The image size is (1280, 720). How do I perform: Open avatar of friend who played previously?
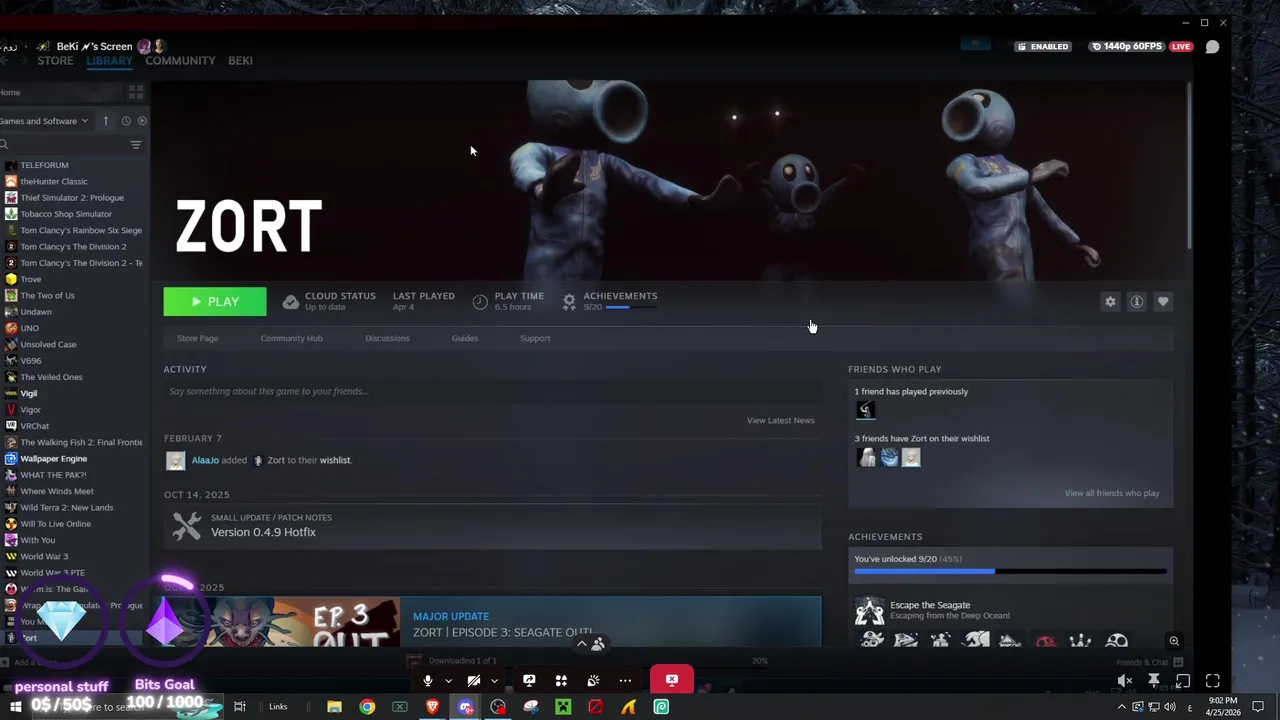pos(866,410)
